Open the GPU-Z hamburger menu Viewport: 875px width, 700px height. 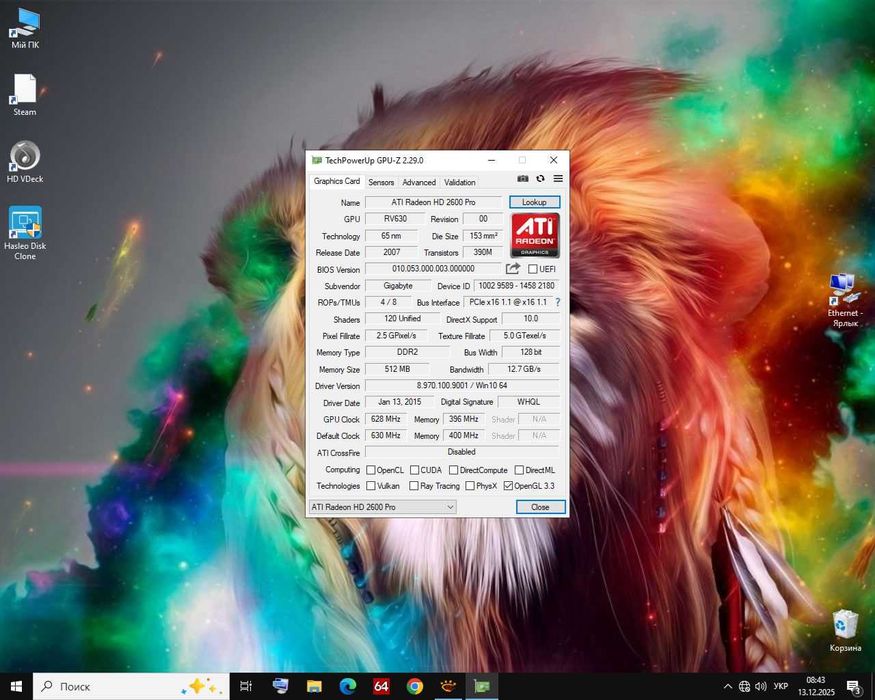558,179
